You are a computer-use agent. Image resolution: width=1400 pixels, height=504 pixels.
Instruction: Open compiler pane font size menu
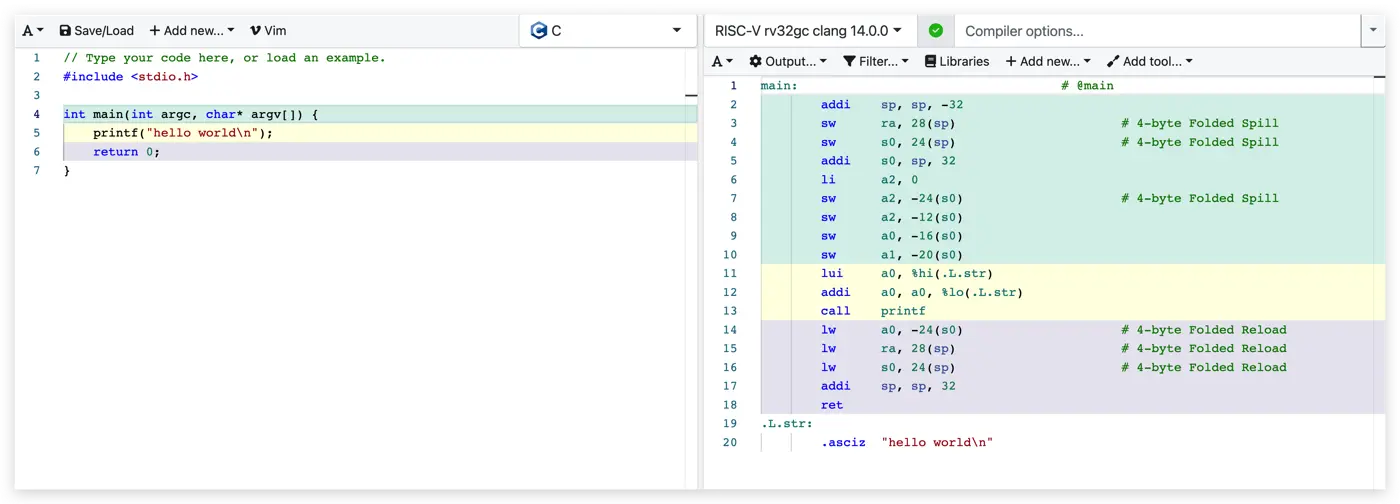721,62
